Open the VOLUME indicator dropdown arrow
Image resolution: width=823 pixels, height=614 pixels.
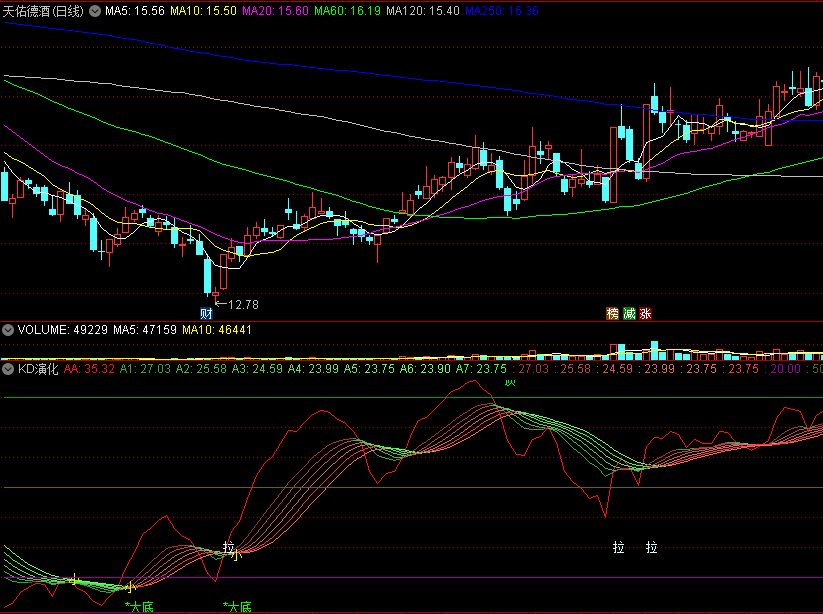tap(8, 330)
